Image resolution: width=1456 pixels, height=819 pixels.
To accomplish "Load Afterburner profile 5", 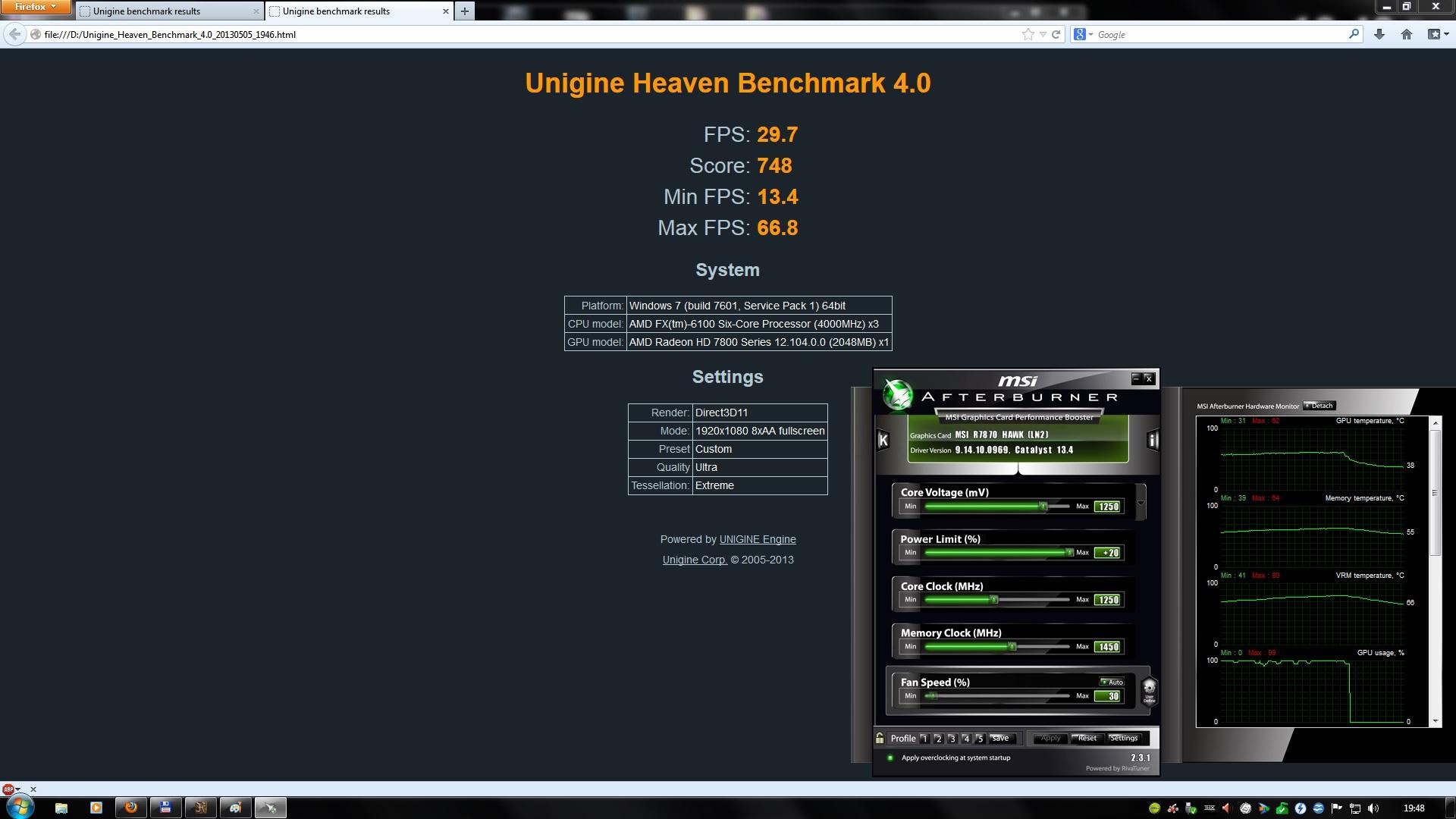I will (979, 738).
